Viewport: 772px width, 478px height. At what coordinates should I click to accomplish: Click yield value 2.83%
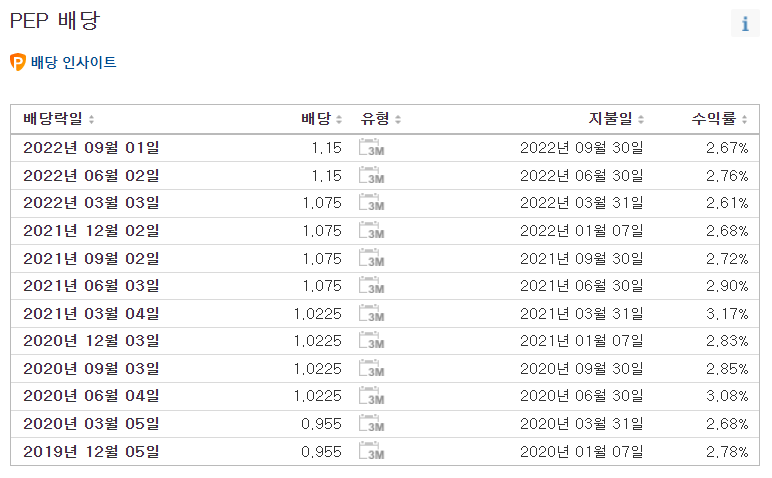[727, 341]
